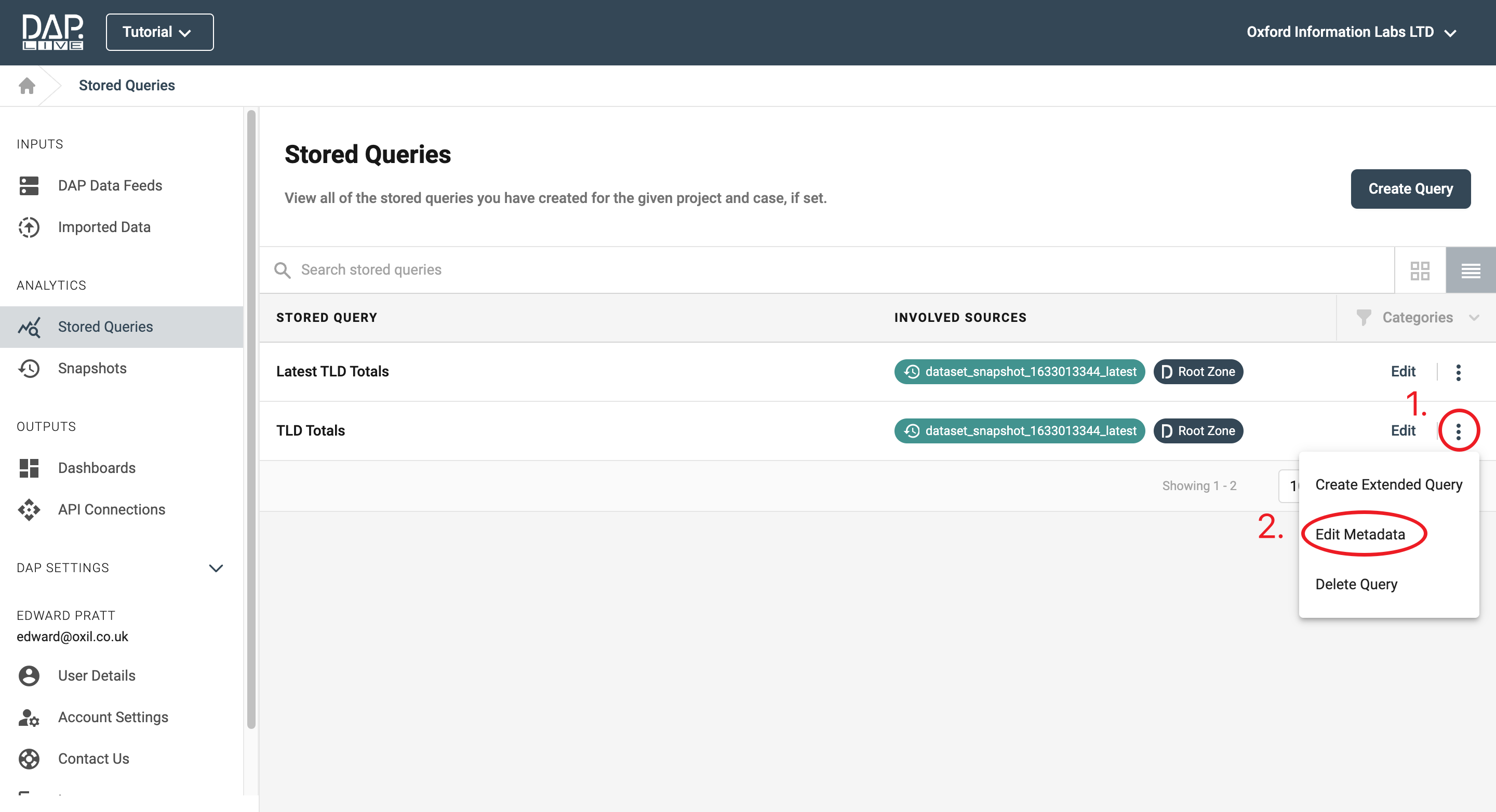Collapse the DAP Settings section
Screen dimensions: 1496x812
click(216, 567)
